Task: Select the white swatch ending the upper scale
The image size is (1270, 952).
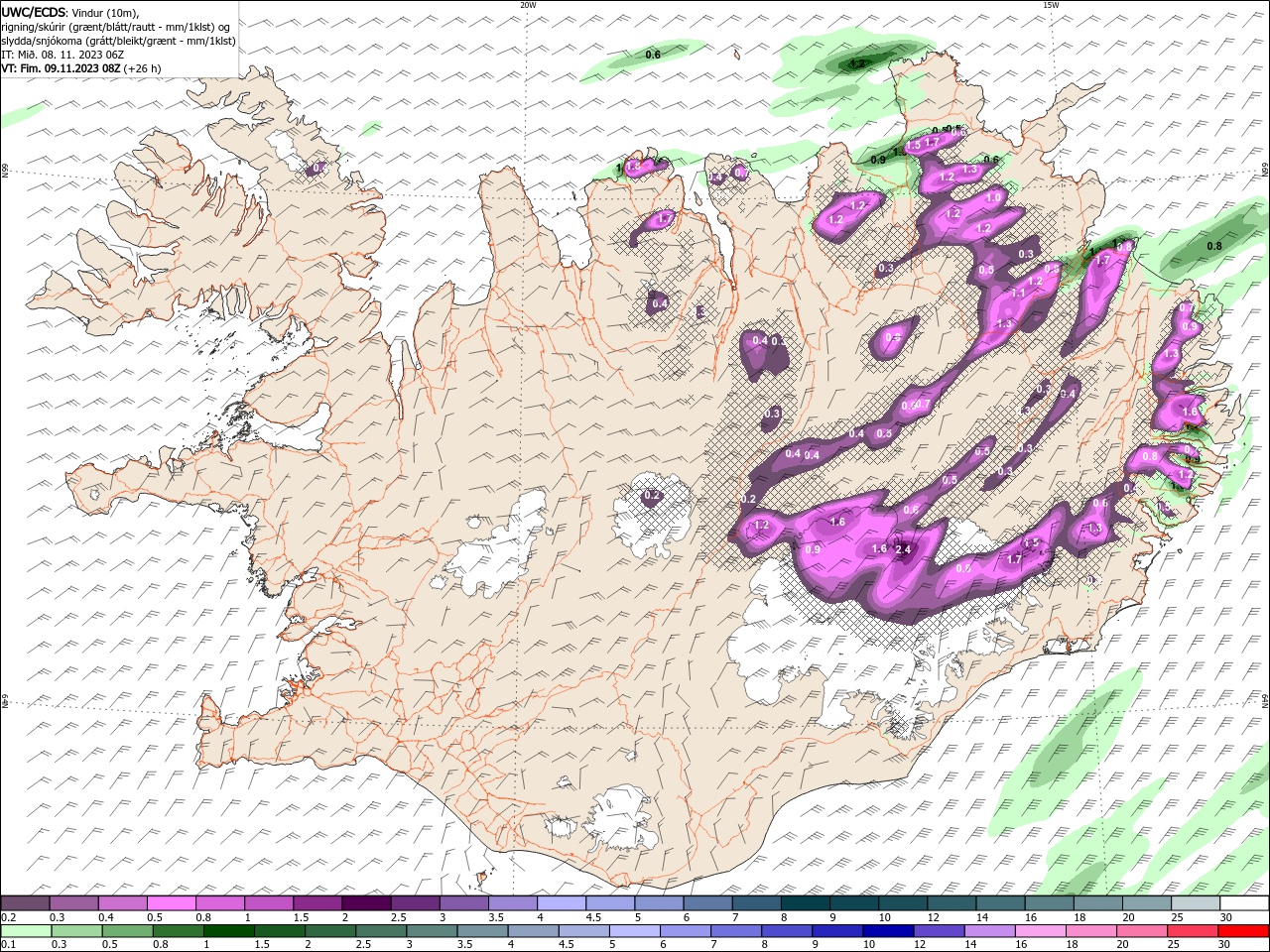Action: pos(1243,903)
